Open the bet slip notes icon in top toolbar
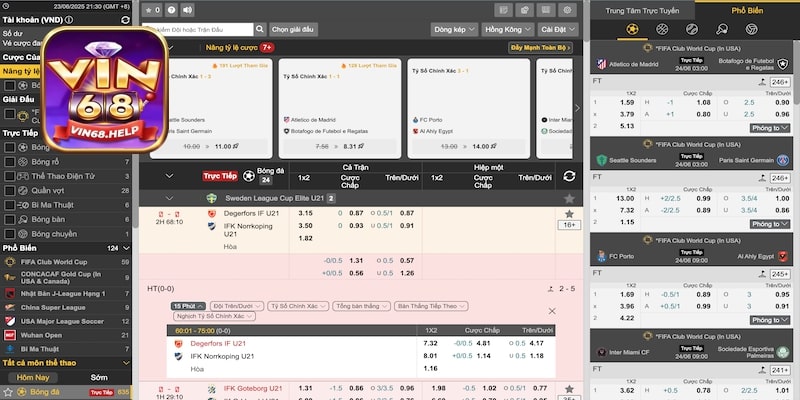The width and height of the screenshot is (800, 400). [504, 10]
